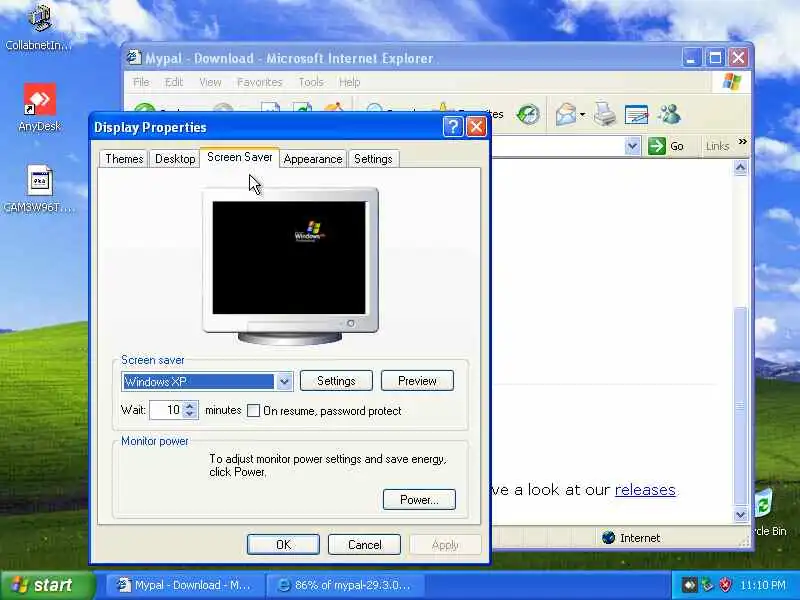Select the AnyDesk desktop shortcut

39,108
